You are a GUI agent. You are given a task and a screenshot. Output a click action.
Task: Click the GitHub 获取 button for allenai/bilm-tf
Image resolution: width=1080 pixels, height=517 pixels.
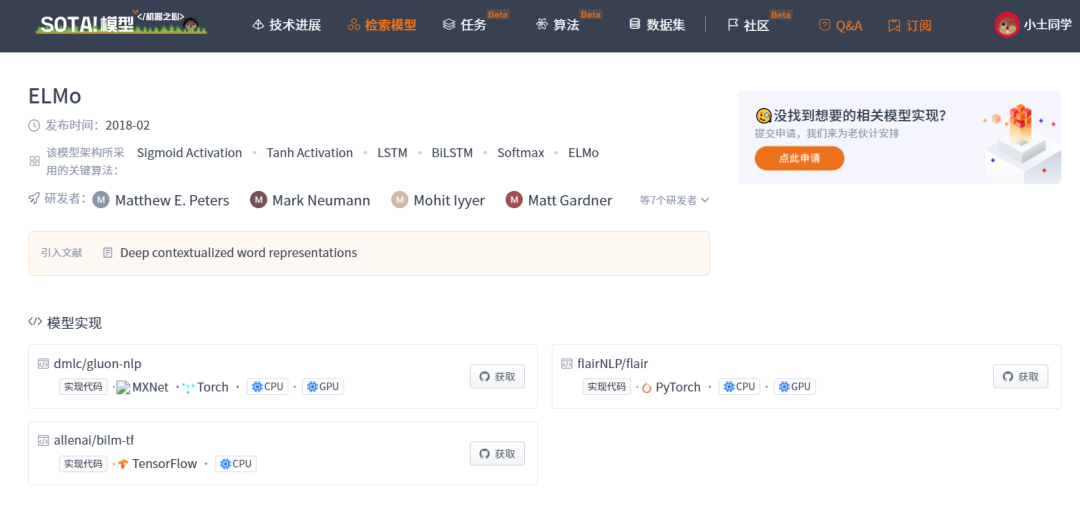click(497, 454)
